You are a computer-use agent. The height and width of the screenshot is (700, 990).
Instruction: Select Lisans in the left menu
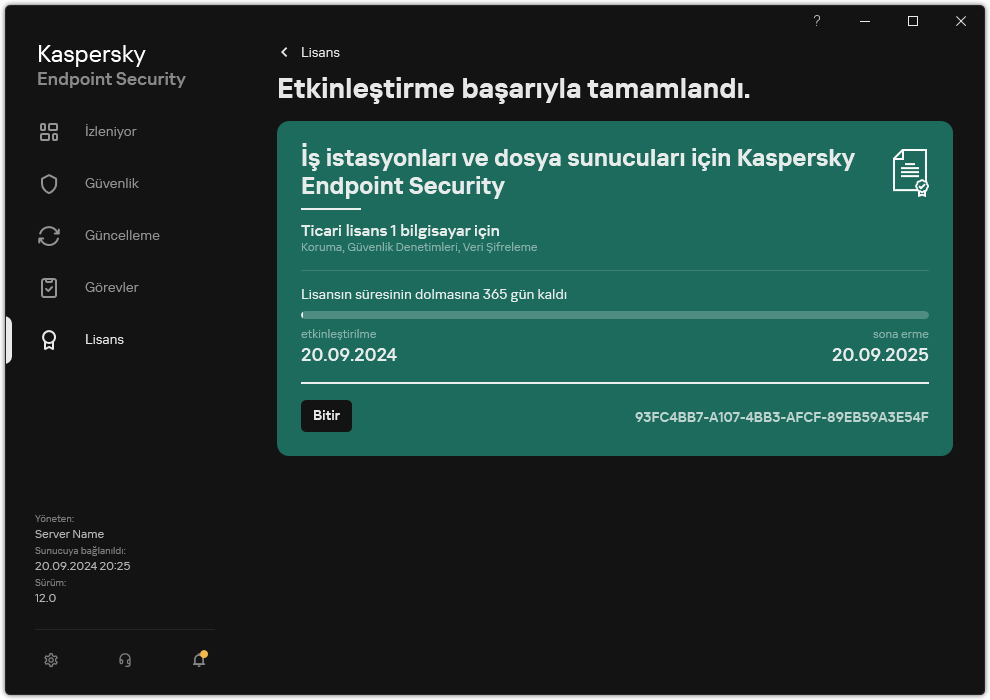coord(104,339)
